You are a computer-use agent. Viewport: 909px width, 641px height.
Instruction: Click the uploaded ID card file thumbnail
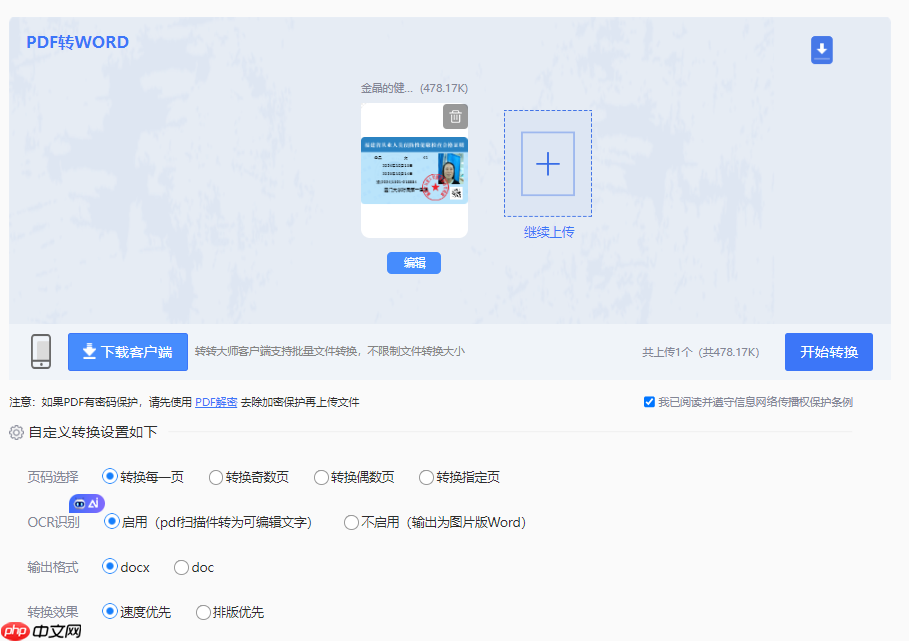(x=413, y=172)
